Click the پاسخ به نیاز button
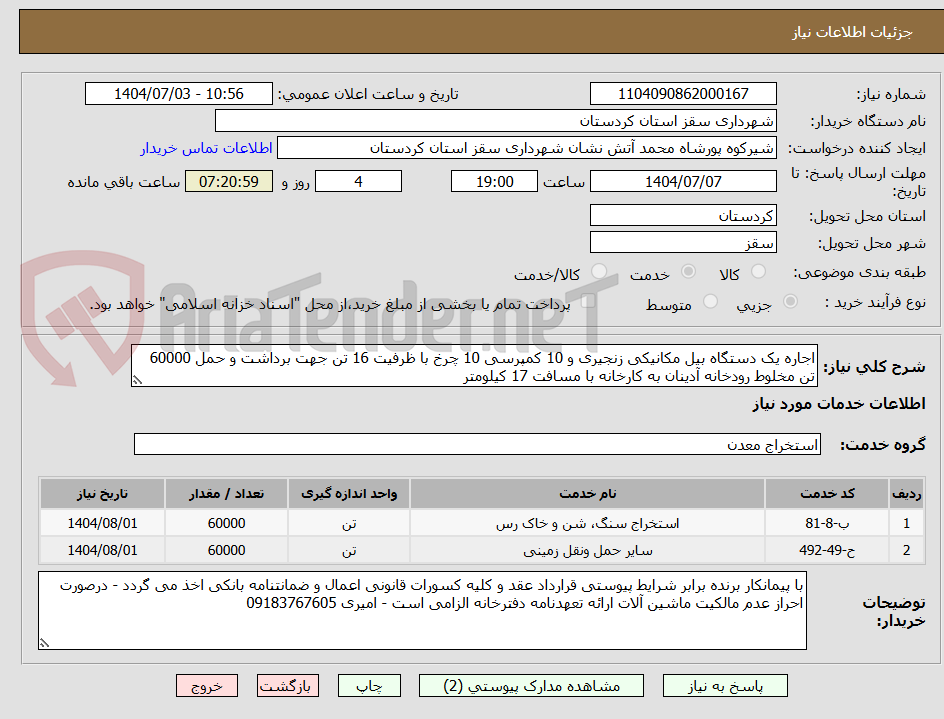This screenshot has width=944, height=719. pos(725,685)
